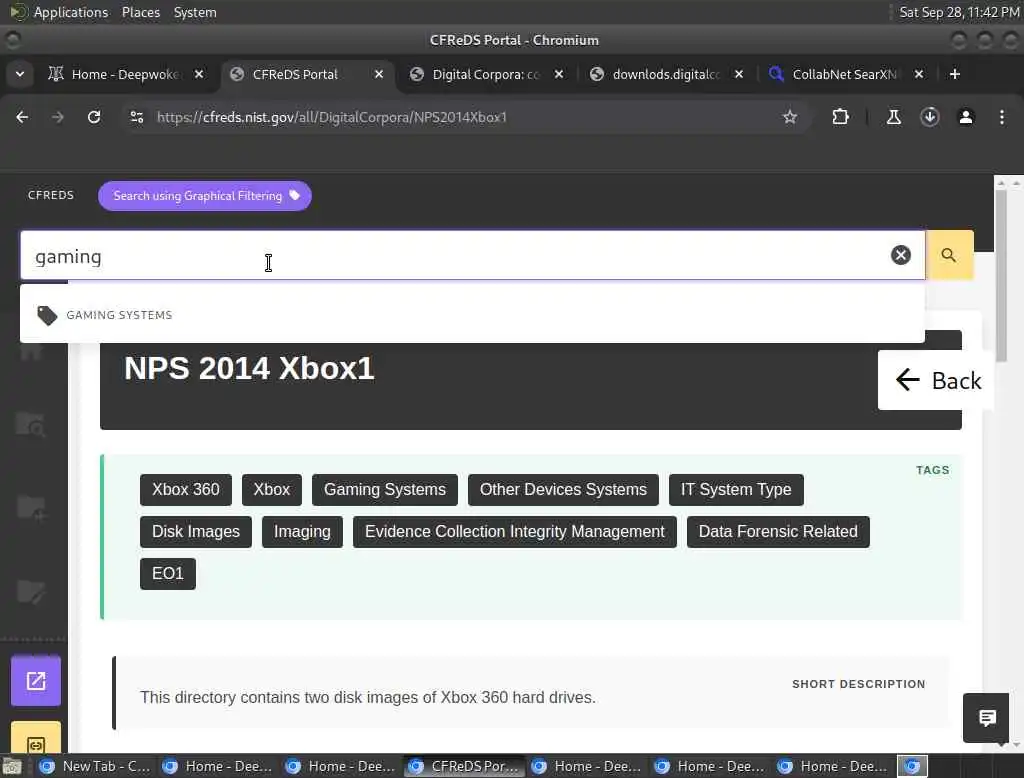Open Chrome Labs flask icon
Image resolution: width=1024 pixels, height=778 pixels.
pos(893,117)
